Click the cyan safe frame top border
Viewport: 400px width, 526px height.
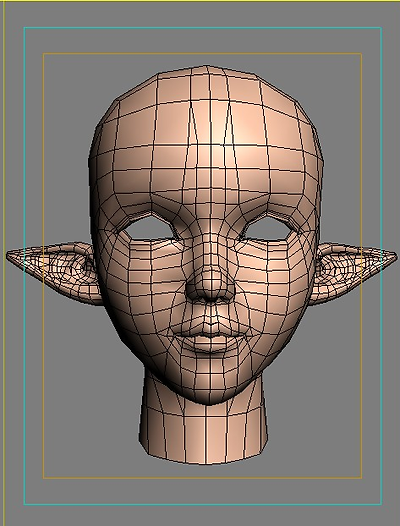pos(203,28)
